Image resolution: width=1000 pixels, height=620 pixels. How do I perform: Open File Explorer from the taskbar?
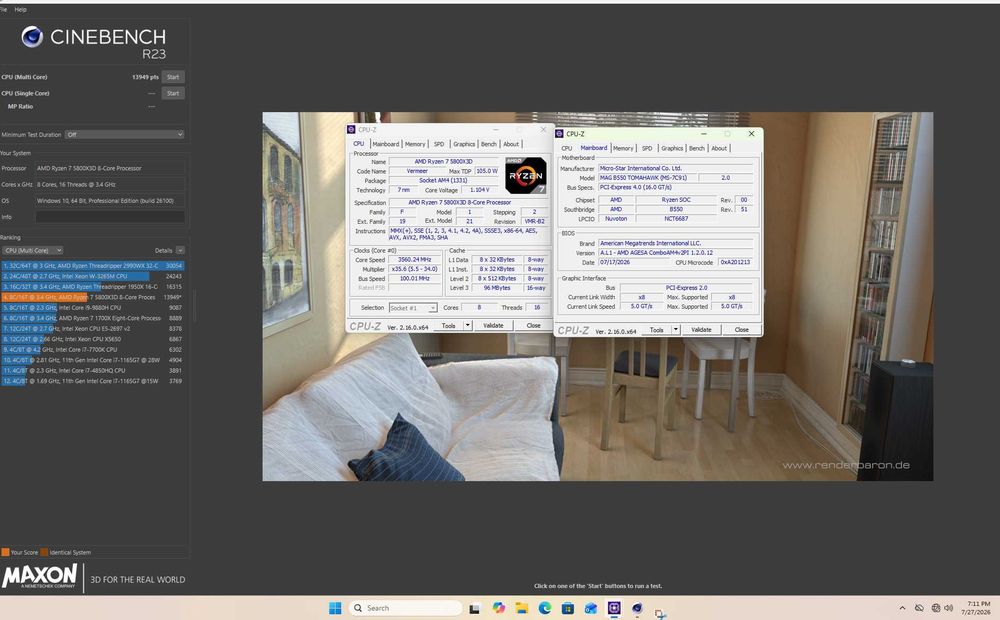point(521,608)
